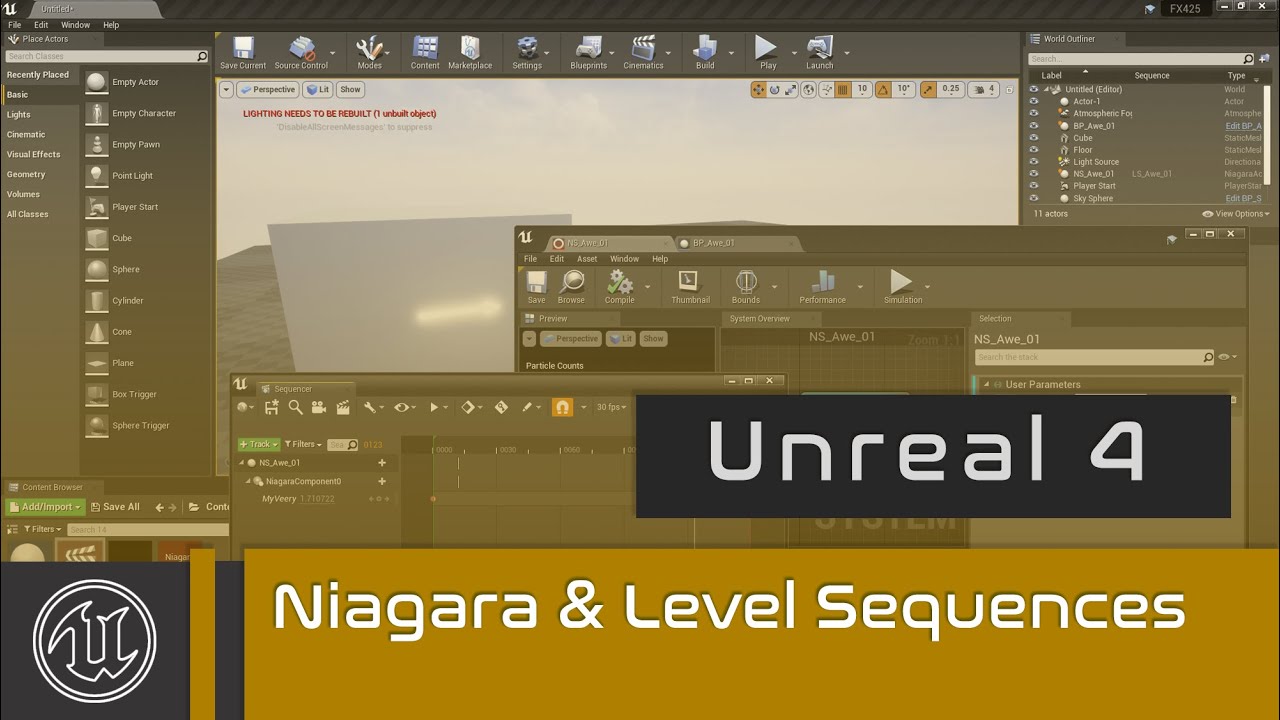
Task: Toggle visibility of Floor in World Outliner
Action: tap(1034, 149)
